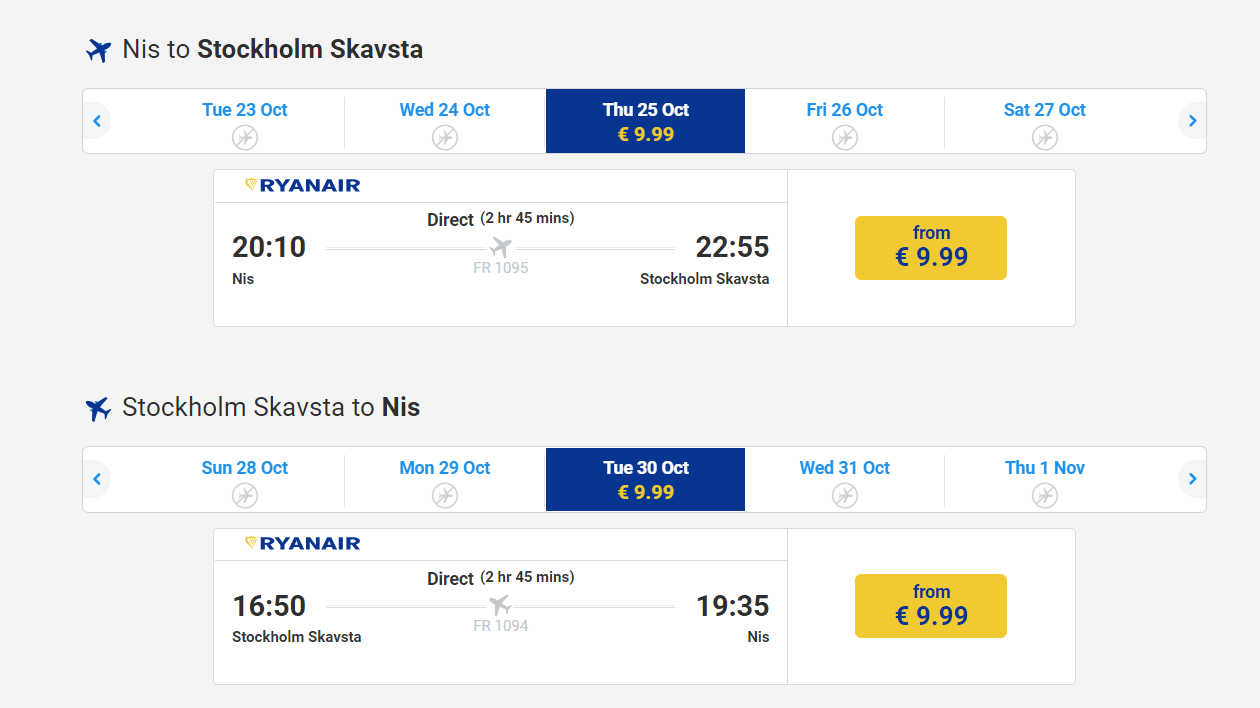Viewport: 1260px width, 708px height.
Task: Select the Thu 25 Oct outbound date tab
Action: point(645,121)
